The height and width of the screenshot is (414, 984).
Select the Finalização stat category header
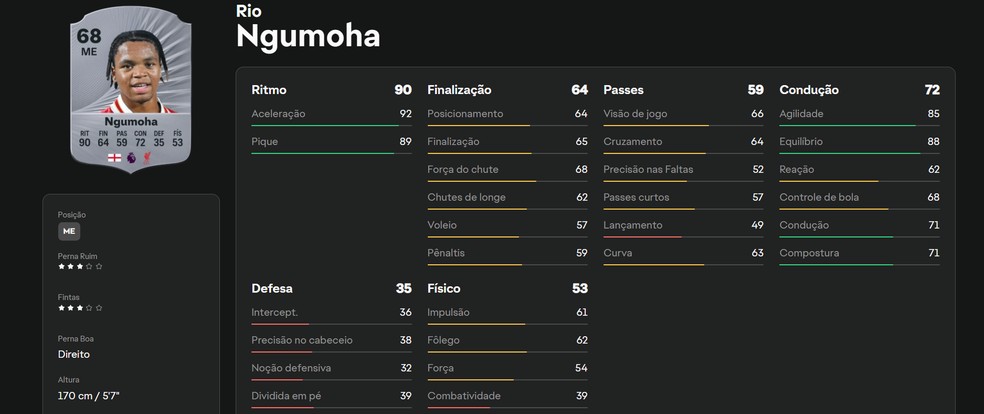[459, 90]
